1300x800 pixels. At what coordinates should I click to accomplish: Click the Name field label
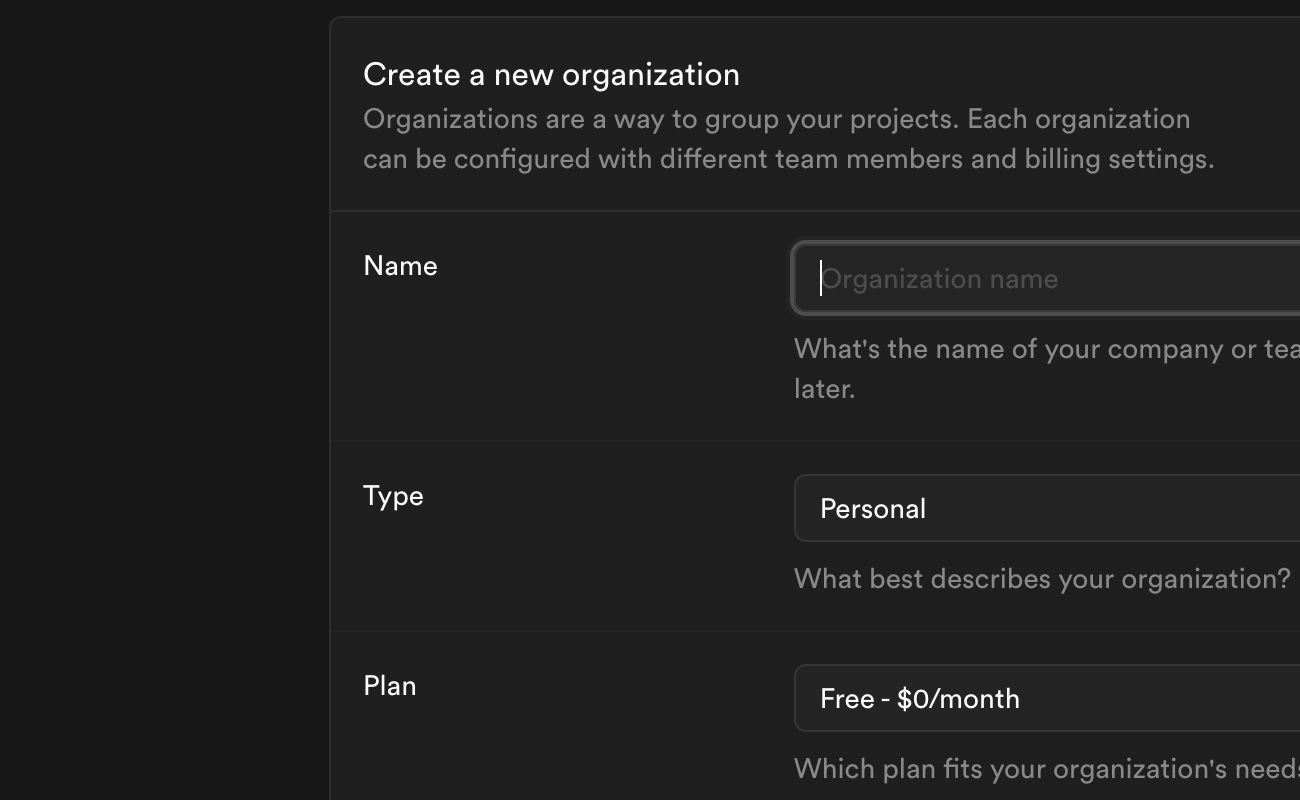click(400, 266)
